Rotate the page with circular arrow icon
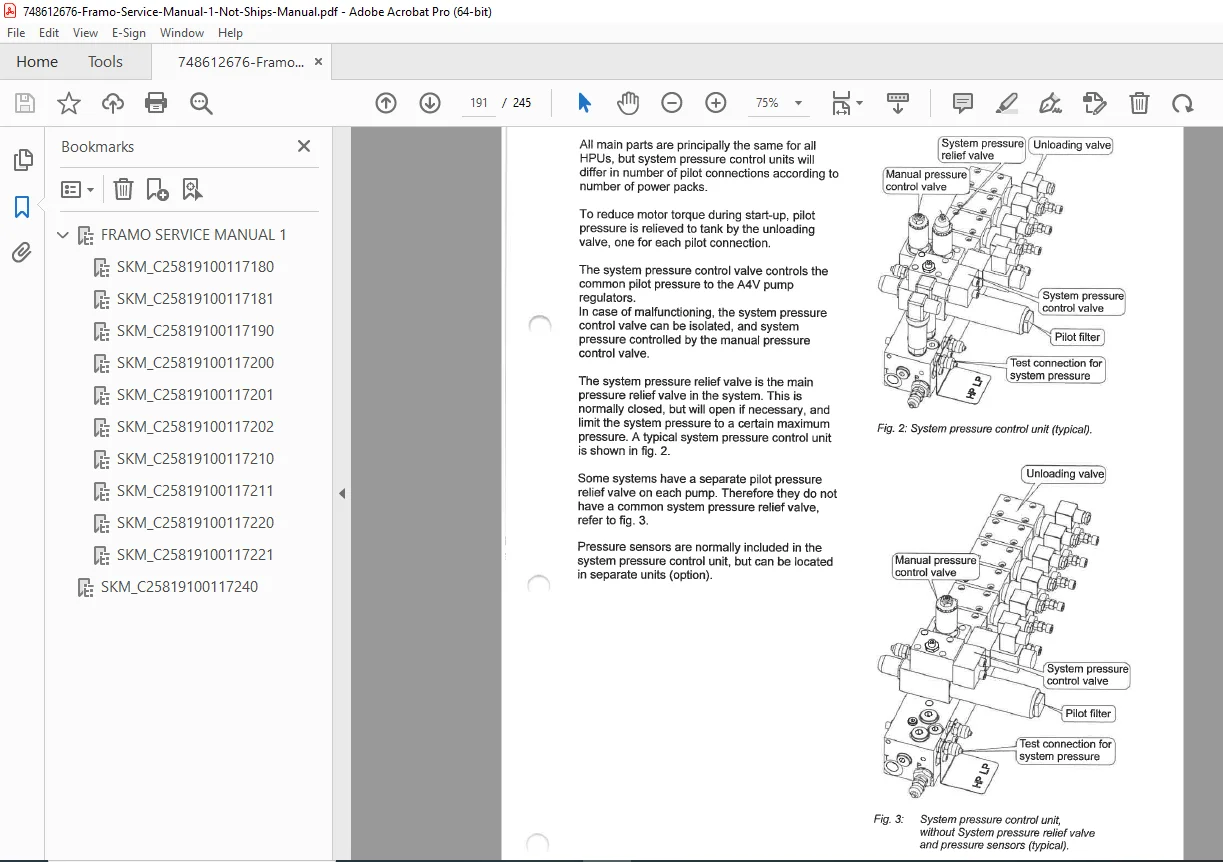Viewport: 1223px width, 862px height. point(1183,103)
